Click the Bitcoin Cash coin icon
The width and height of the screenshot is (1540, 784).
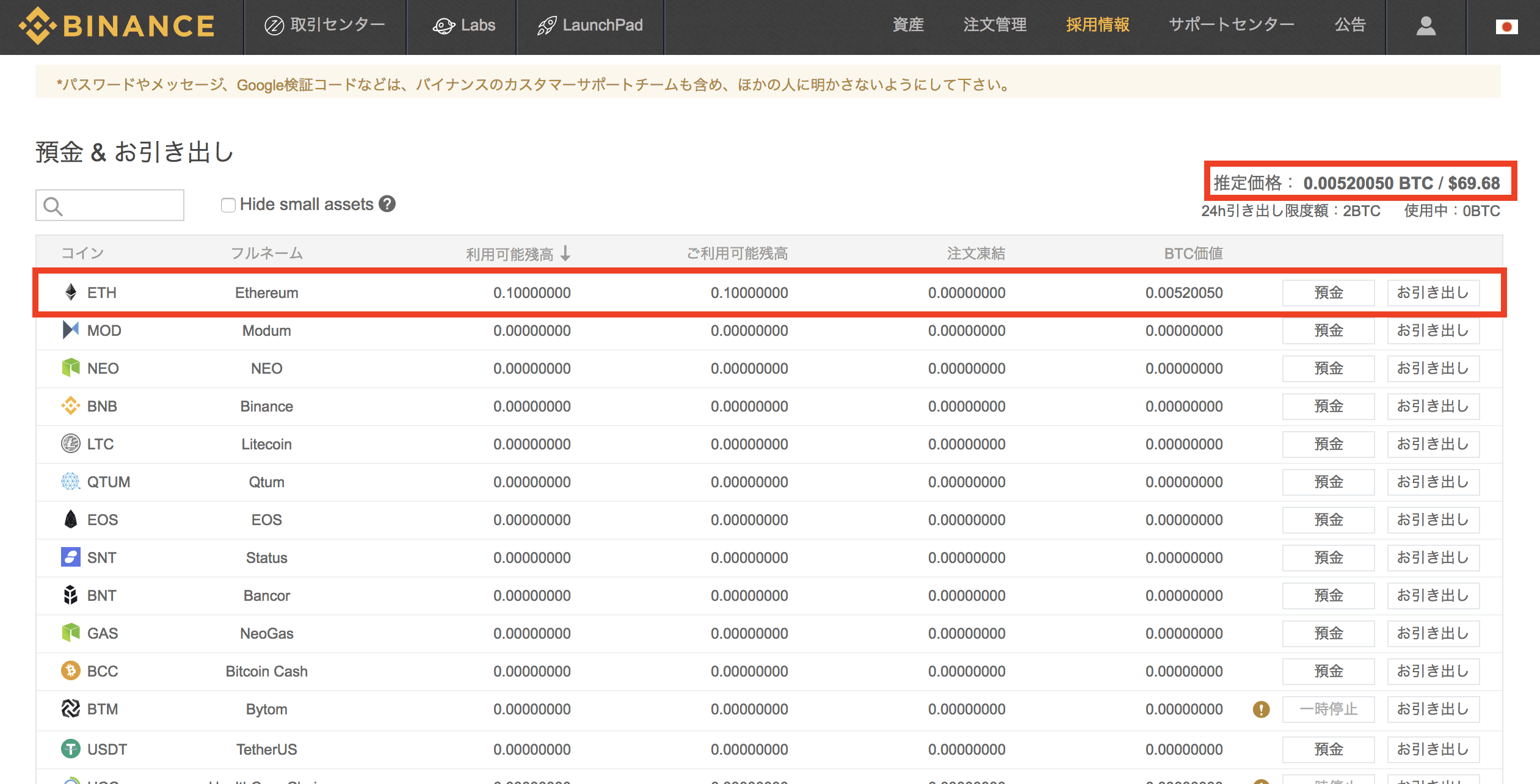(x=71, y=671)
